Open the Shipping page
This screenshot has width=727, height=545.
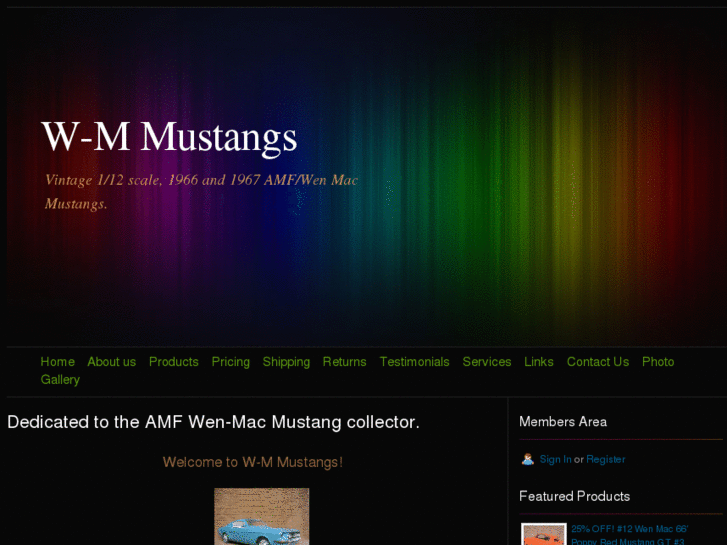coord(287,362)
